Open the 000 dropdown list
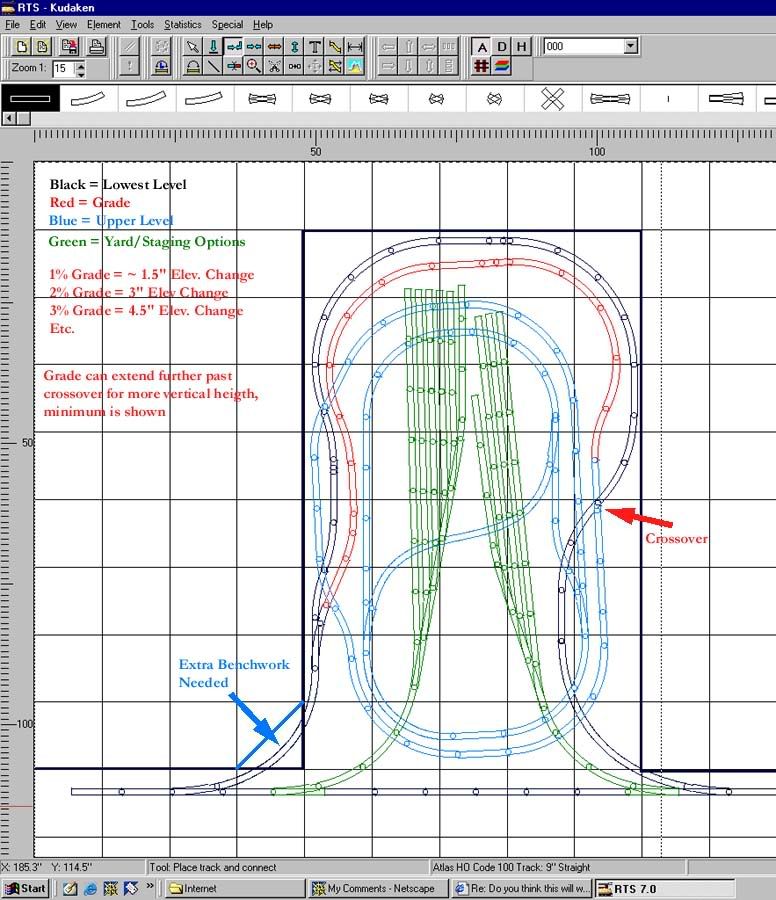This screenshot has width=776, height=900. click(630, 46)
